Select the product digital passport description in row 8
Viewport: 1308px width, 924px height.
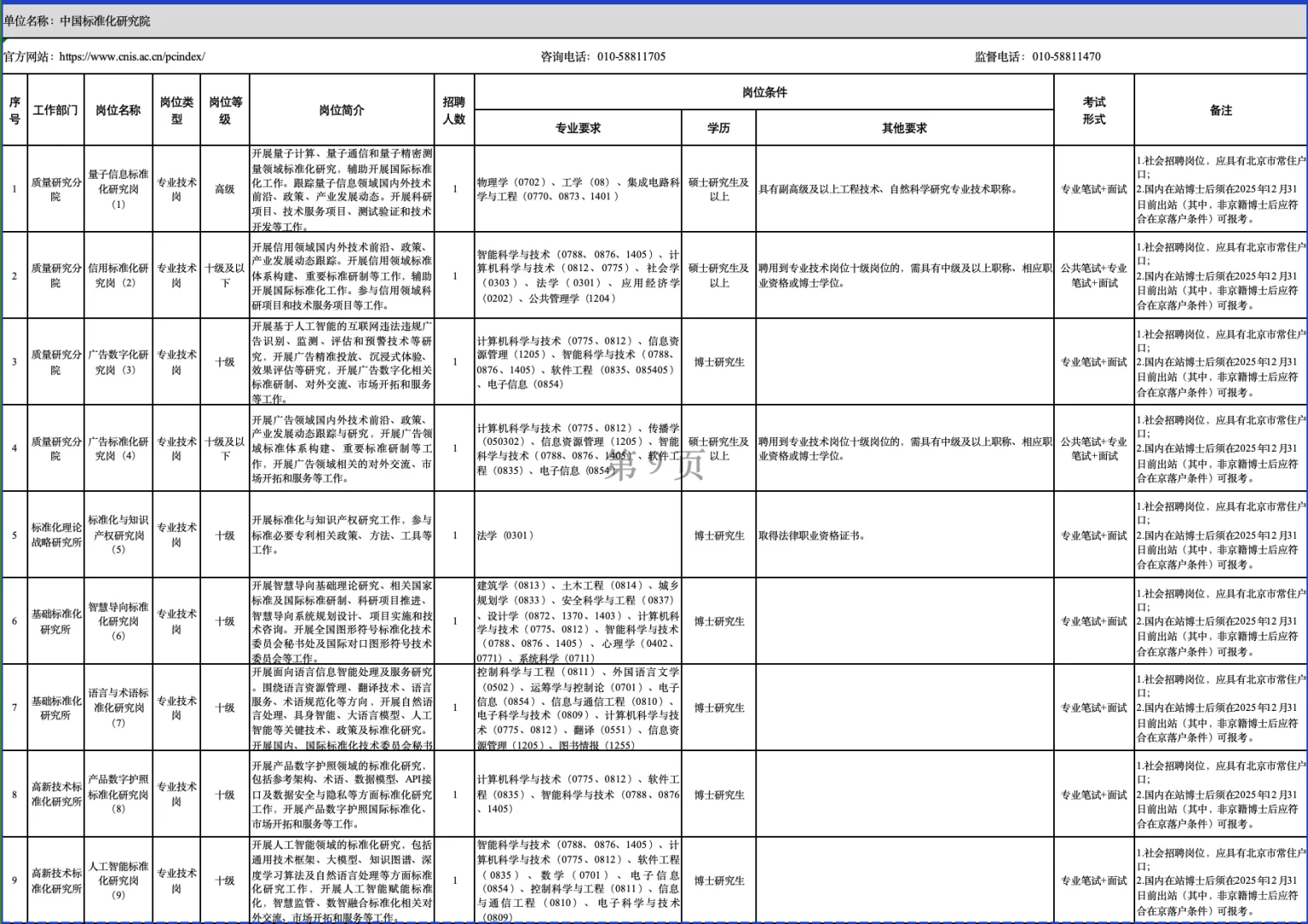(x=342, y=794)
